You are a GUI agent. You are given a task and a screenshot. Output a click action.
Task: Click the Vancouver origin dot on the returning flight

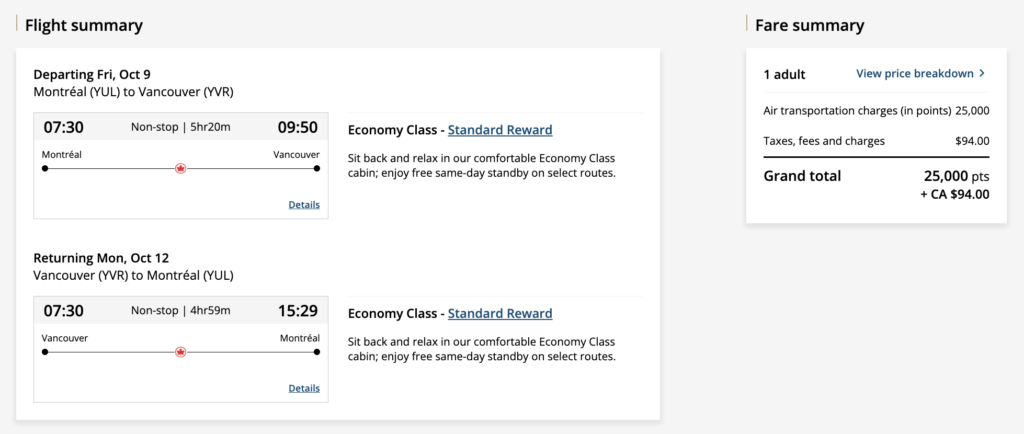[45, 351]
